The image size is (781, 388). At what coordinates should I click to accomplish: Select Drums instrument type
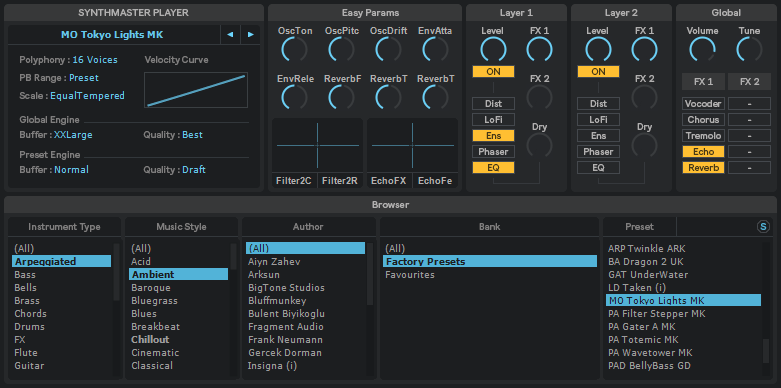click(62, 327)
